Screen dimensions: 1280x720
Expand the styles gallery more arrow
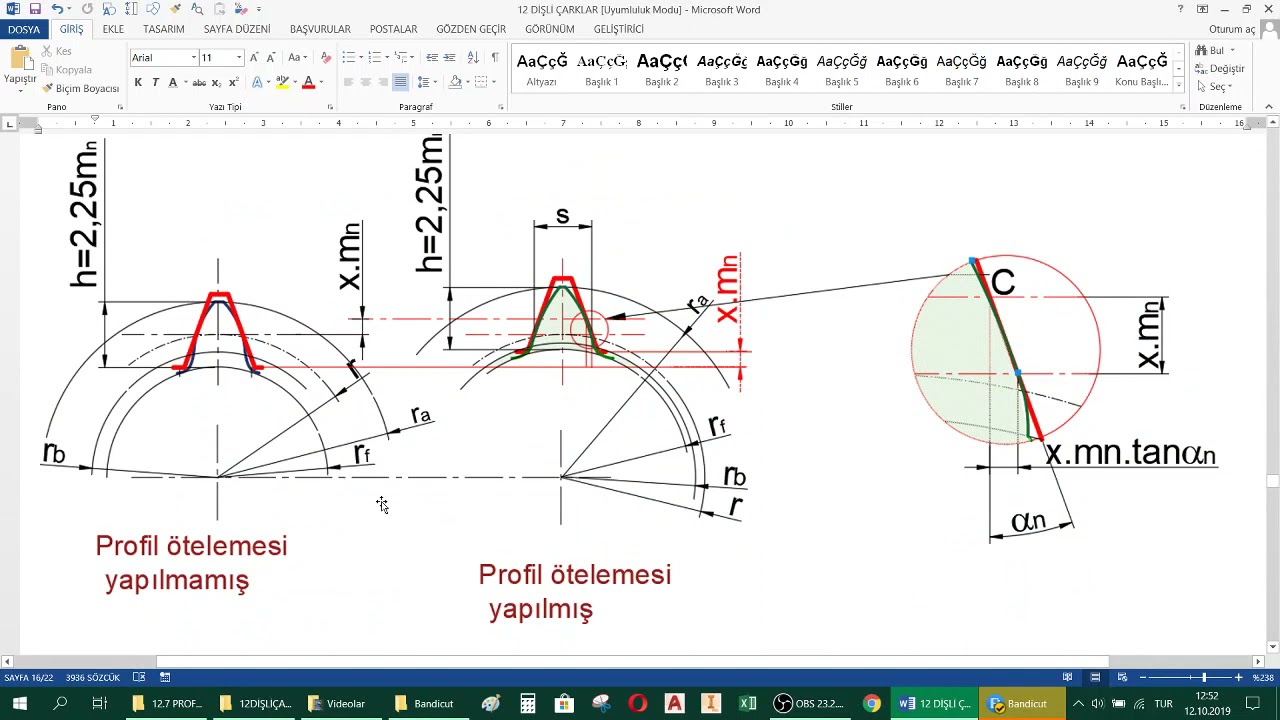(x=1179, y=85)
